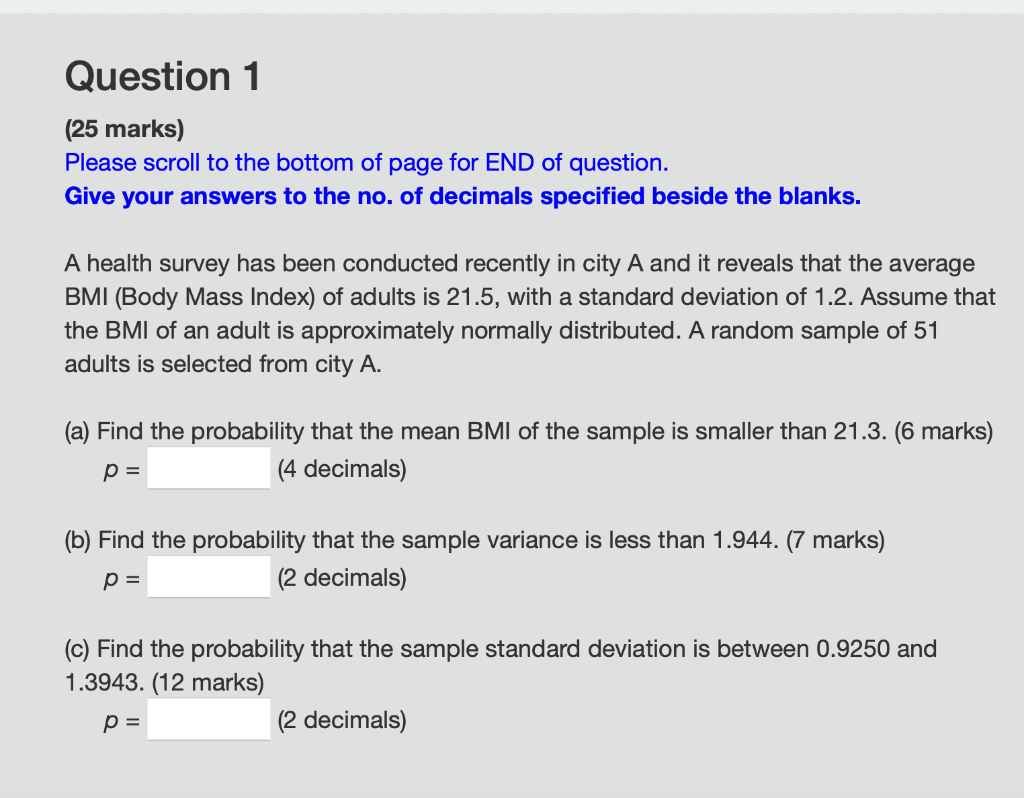Click the answer field for part (b)
The width and height of the screenshot is (1024, 798).
pos(208,577)
